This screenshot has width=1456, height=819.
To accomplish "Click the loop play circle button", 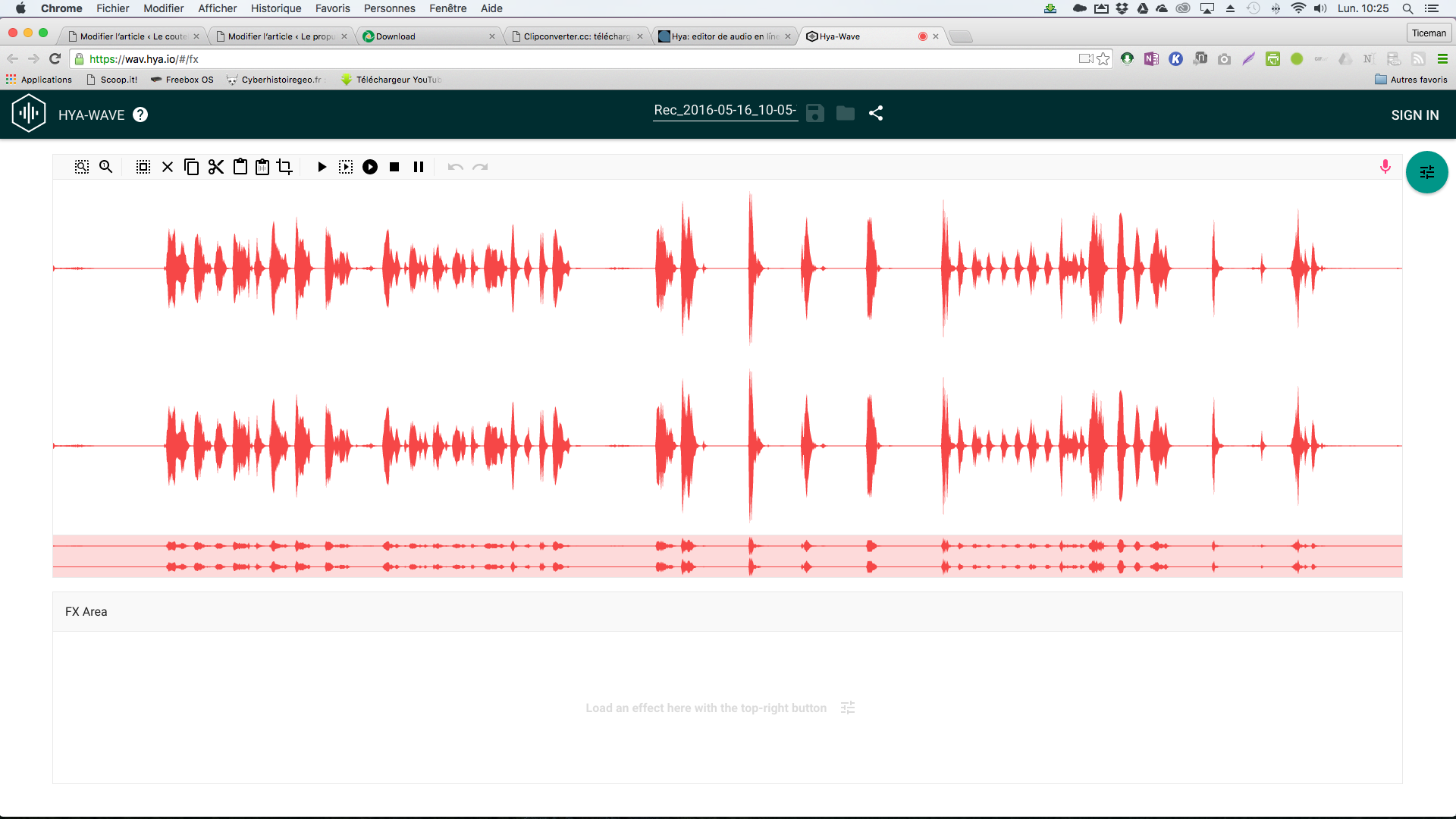I will [x=370, y=167].
